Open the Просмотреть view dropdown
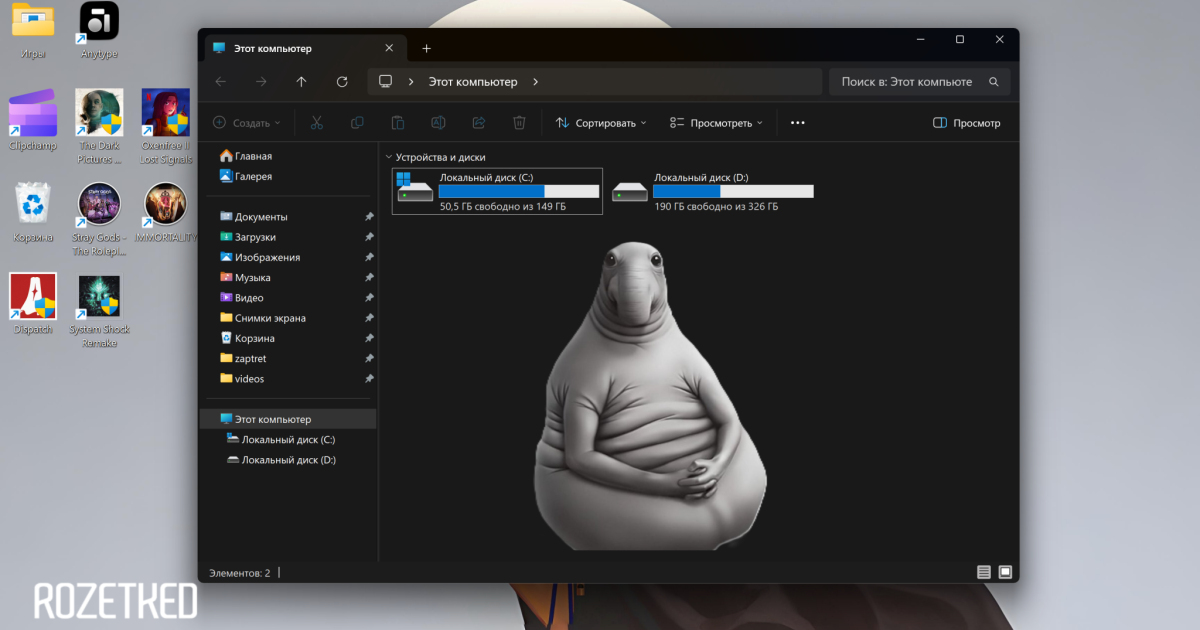This screenshot has height=630, width=1200. tap(716, 123)
